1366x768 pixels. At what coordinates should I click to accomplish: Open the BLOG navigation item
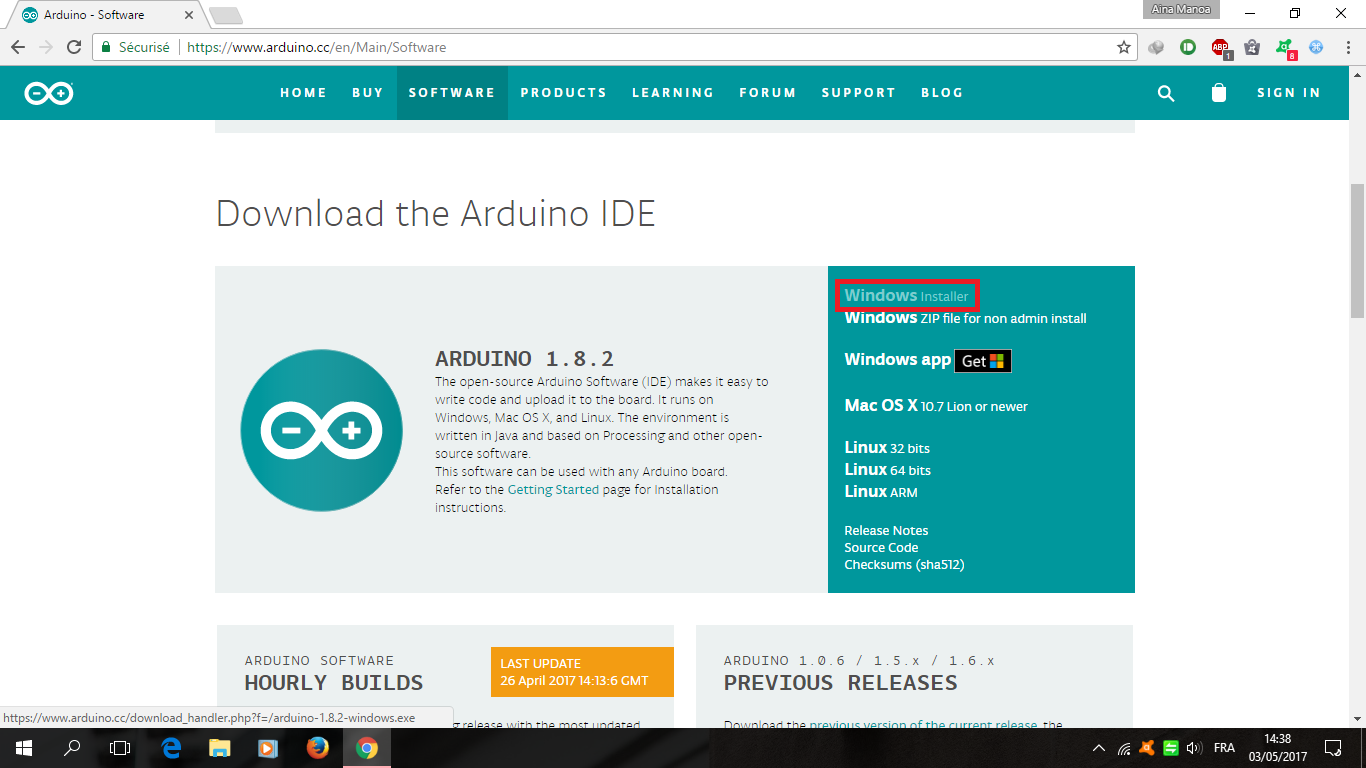tap(942, 93)
